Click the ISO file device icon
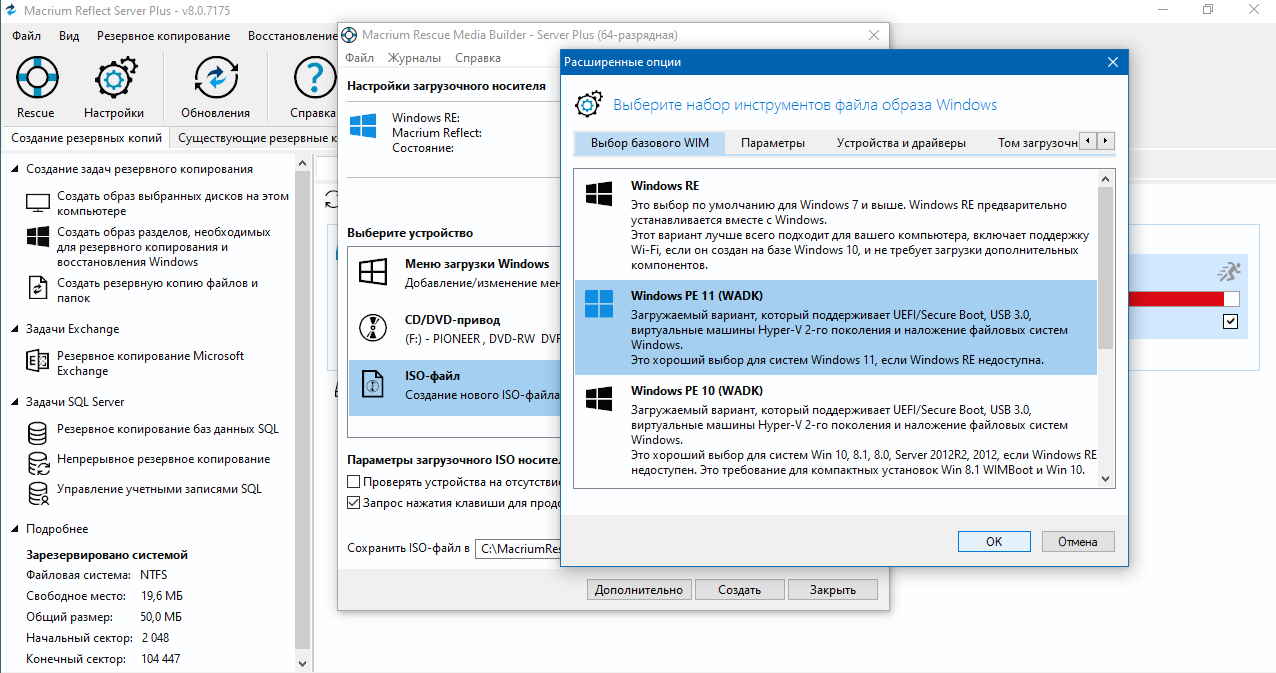Viewport: 1276px width, 673px height. click(x=373, y=385)
